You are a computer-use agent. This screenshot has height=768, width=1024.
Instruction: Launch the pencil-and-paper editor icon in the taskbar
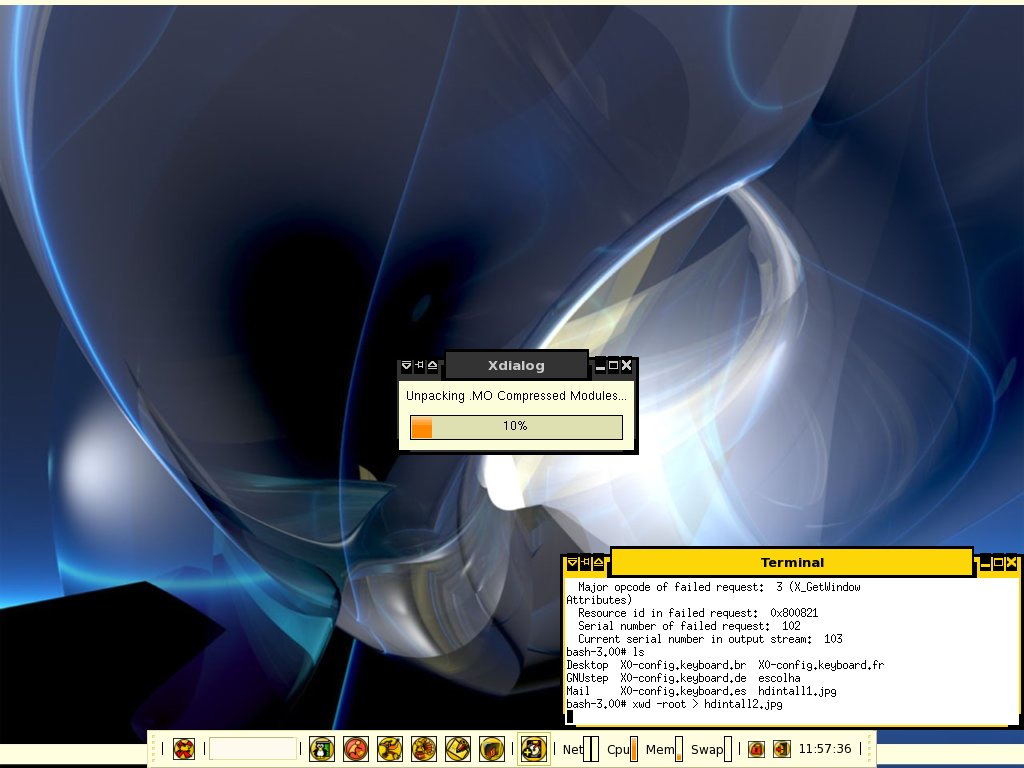458,748
